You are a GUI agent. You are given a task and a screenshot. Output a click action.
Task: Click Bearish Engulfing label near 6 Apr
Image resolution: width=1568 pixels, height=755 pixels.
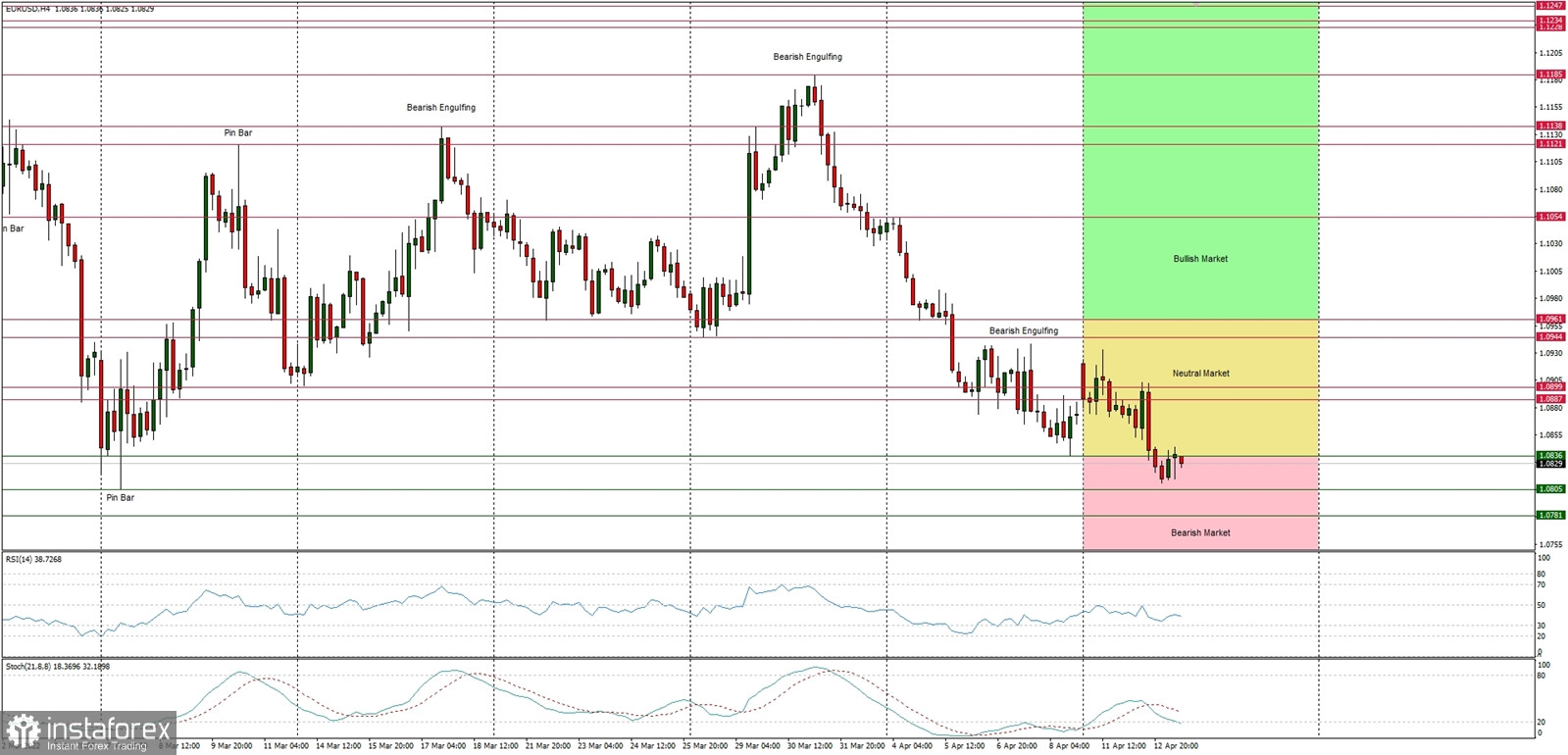point(1024,331)
